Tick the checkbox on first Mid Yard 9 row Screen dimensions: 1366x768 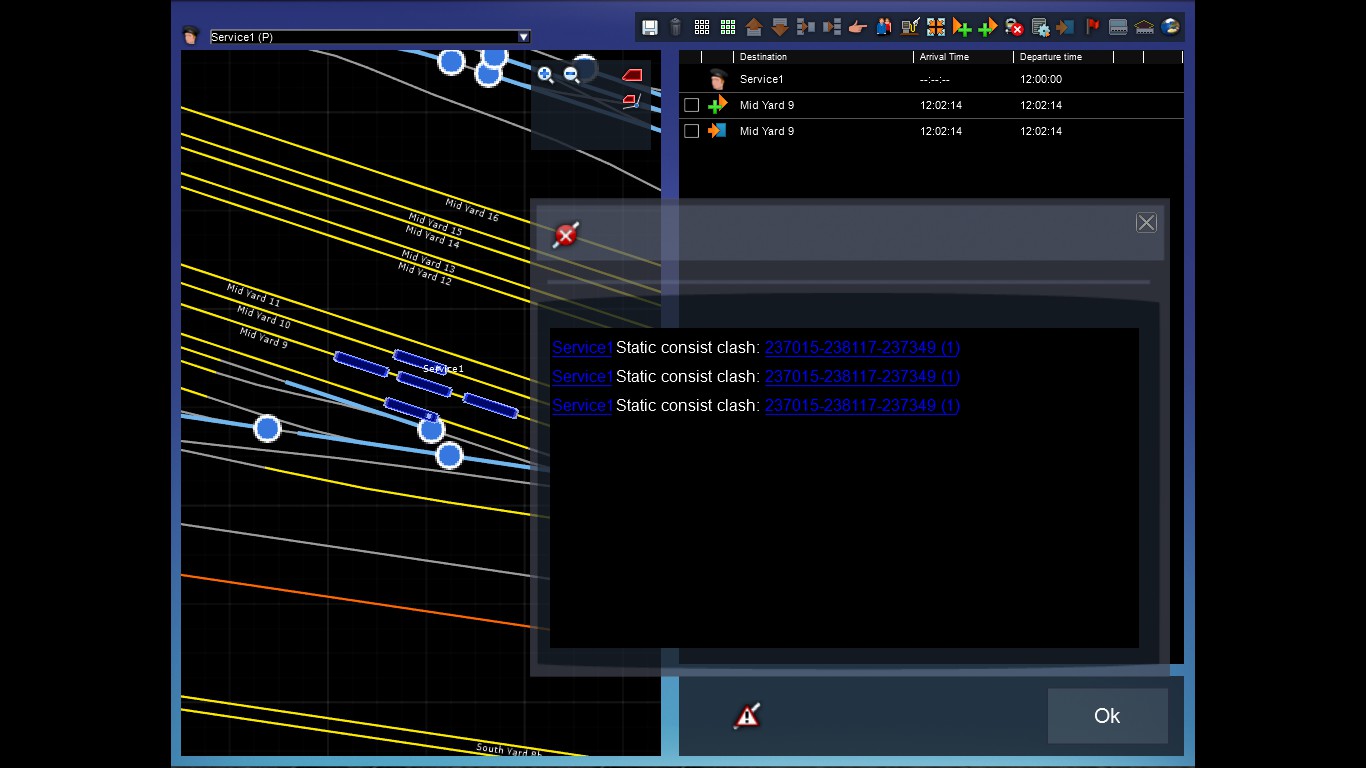(691, 105)
